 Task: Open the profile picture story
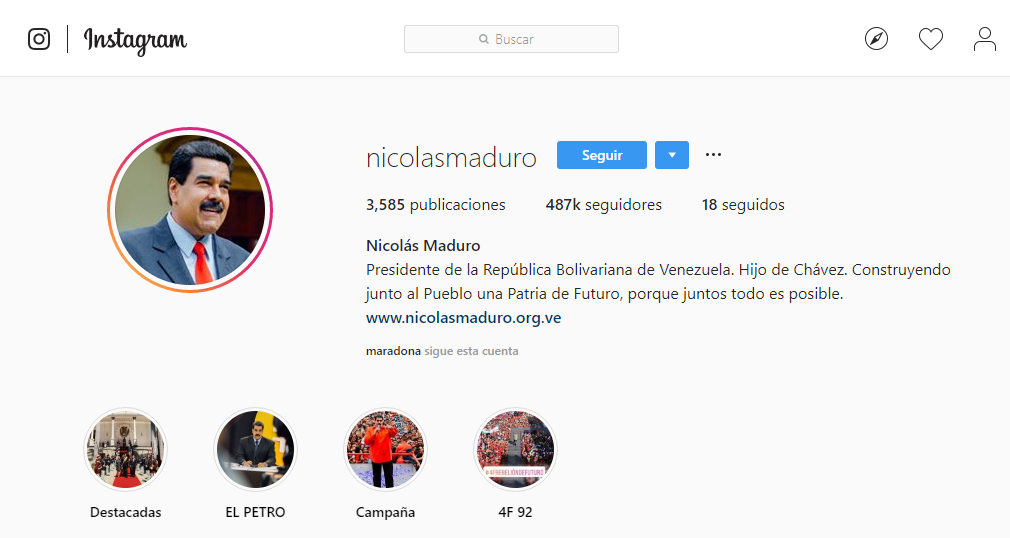click(190, 210)
